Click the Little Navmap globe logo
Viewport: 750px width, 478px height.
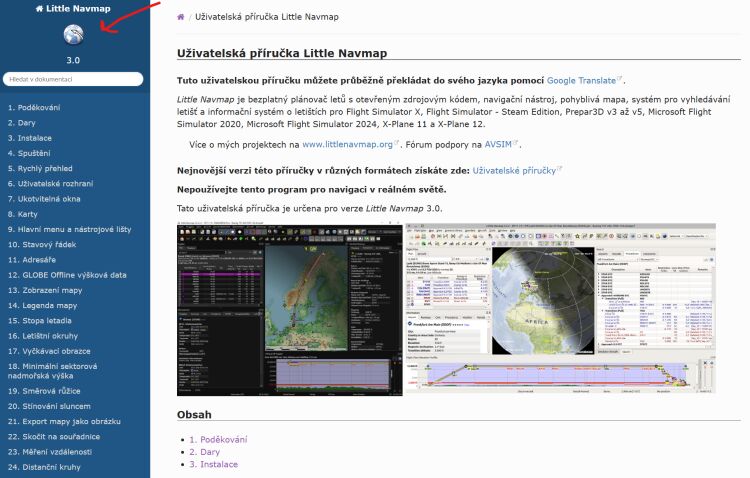click(73, 34)
